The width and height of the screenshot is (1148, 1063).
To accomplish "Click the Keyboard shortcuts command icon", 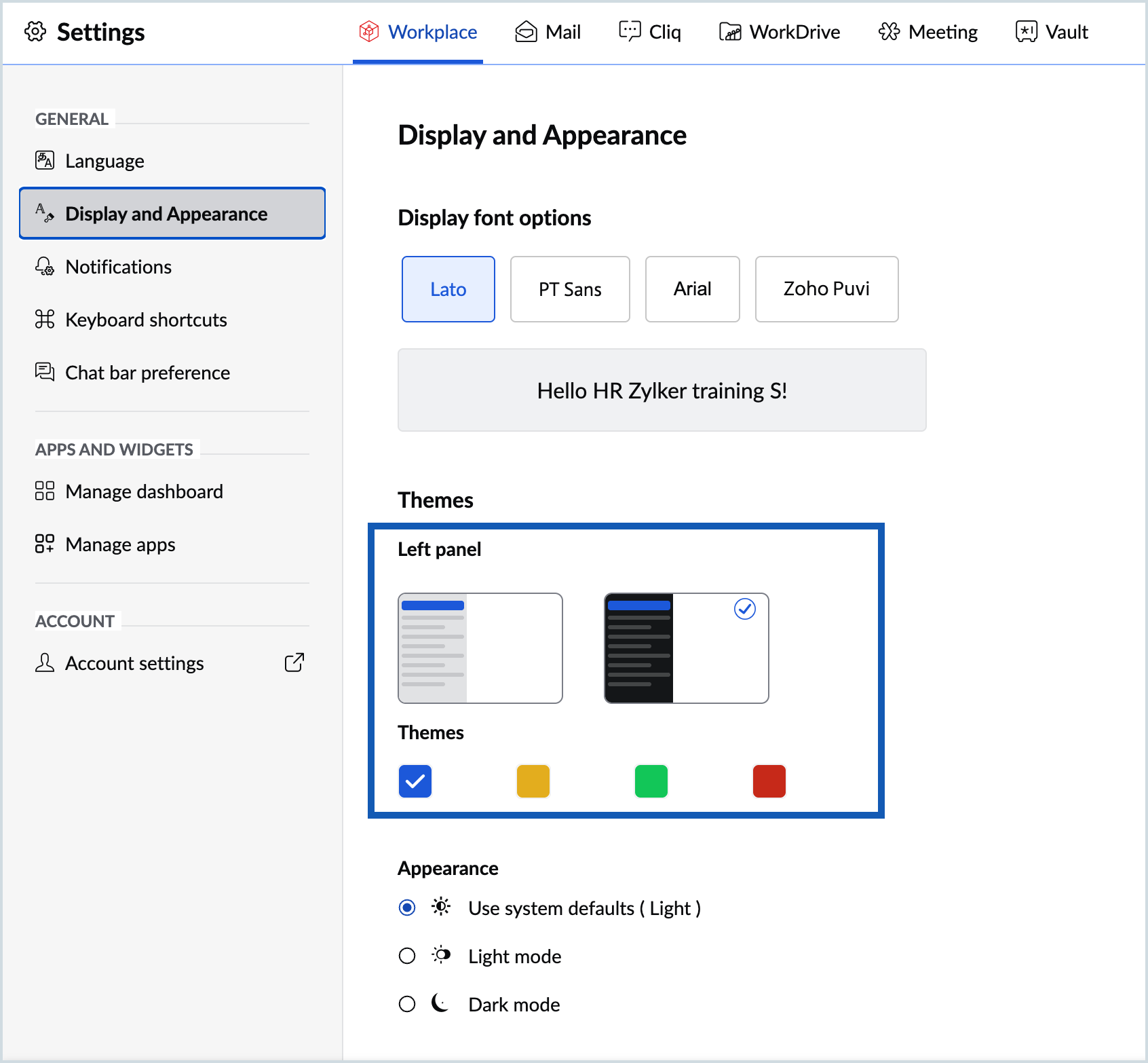I will tap(45, 319).
